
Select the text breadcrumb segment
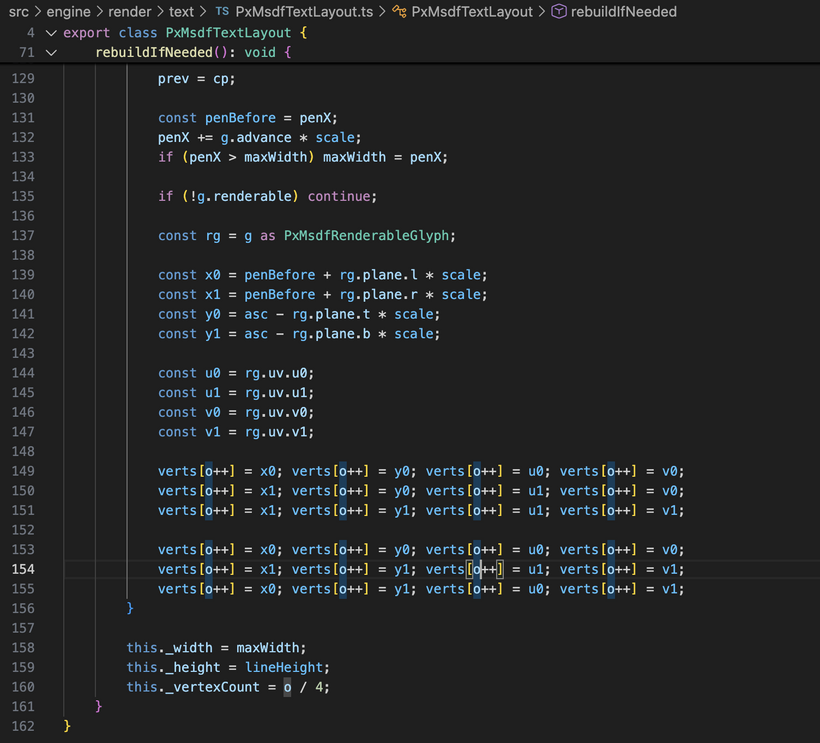[x=182, y=12]
